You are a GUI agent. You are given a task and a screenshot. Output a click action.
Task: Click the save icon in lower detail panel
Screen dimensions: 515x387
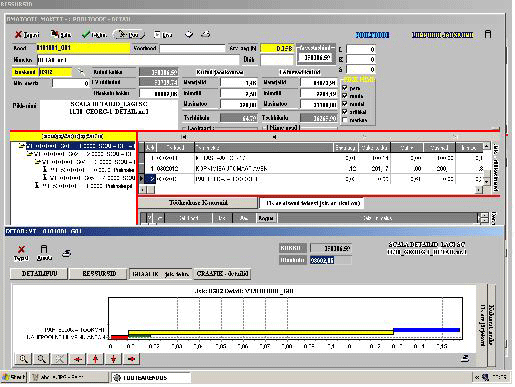(44, 249)
